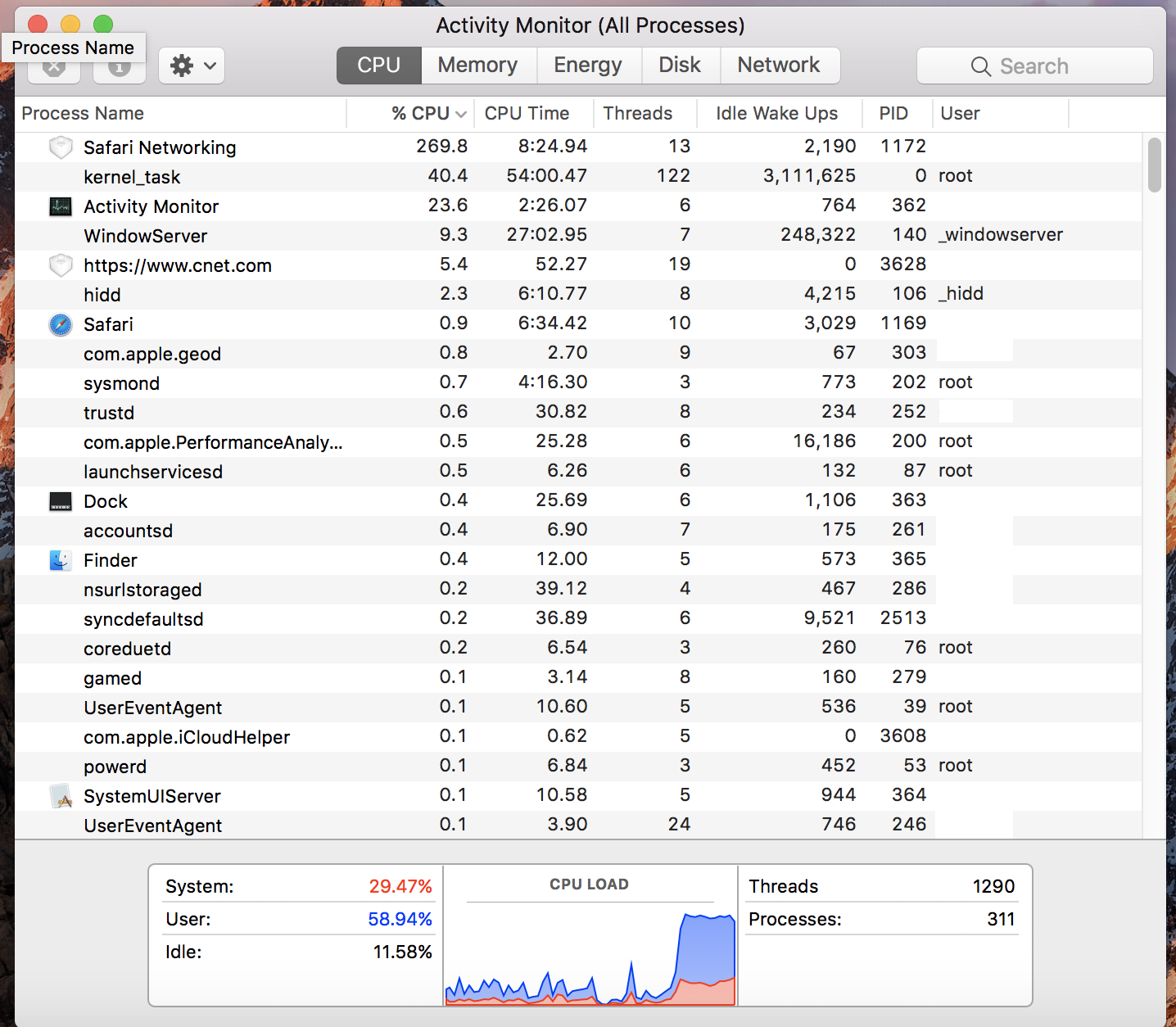Viewport: 1176px width, 1027px height.
Task: Click the magnifier icon in search field
Action: (980, 66)
